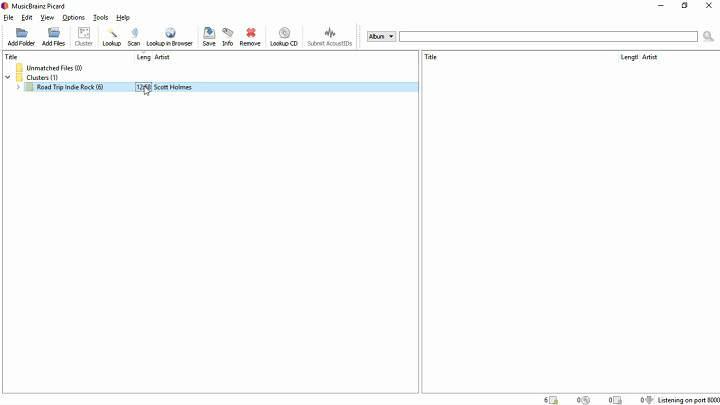The image size is (720, 405).
Task: Click the Artist column header in right pane
Action: click(650, 57)
